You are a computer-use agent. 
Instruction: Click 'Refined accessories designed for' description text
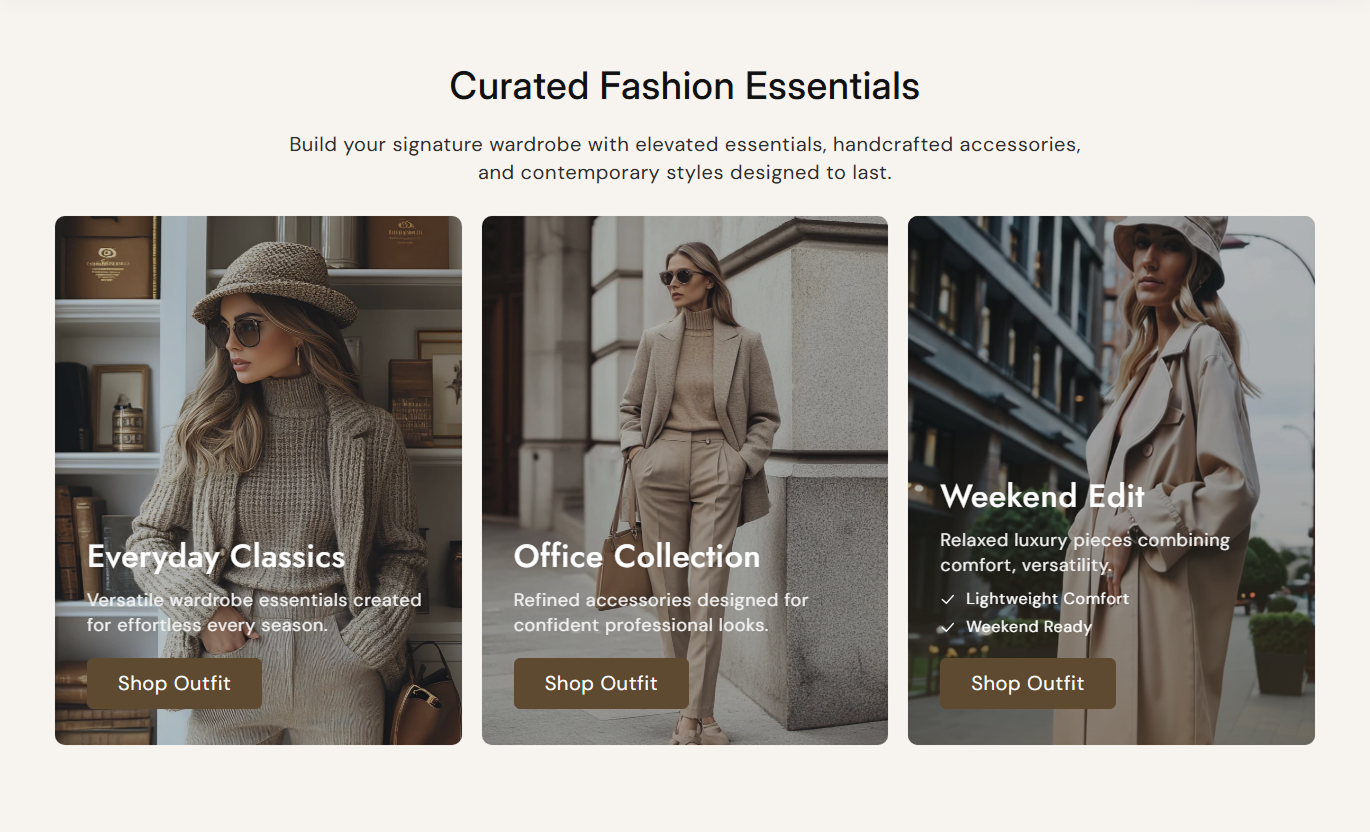[x=661, y=600]
